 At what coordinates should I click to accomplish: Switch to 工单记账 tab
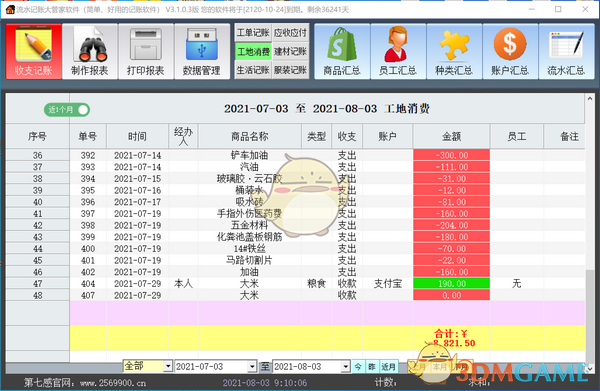coord(253,33)
